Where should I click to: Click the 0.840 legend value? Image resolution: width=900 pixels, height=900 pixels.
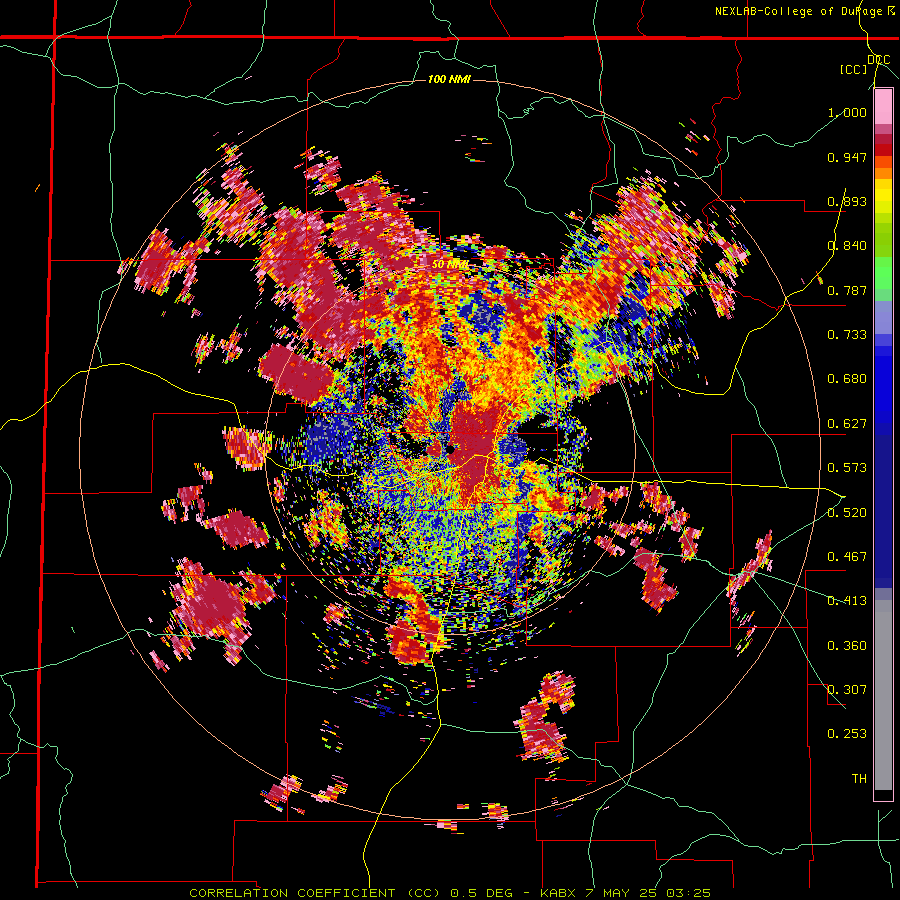pyautogui.click(x=847, y=246)
